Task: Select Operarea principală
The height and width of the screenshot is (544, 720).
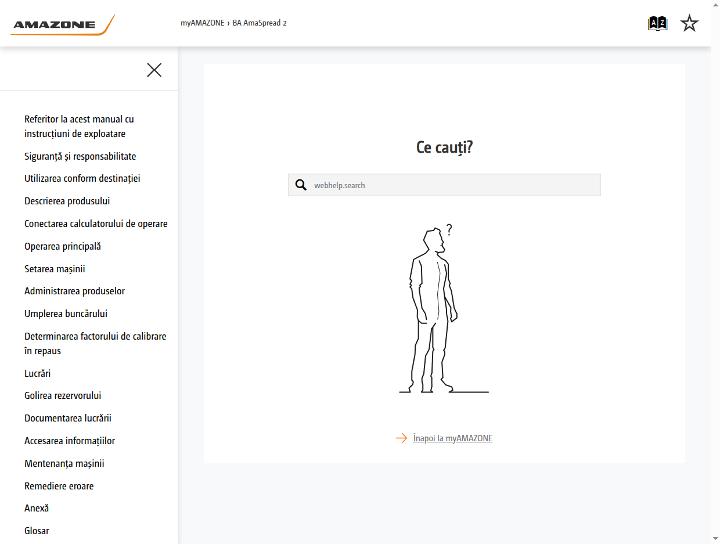Action: pos(62,246)
